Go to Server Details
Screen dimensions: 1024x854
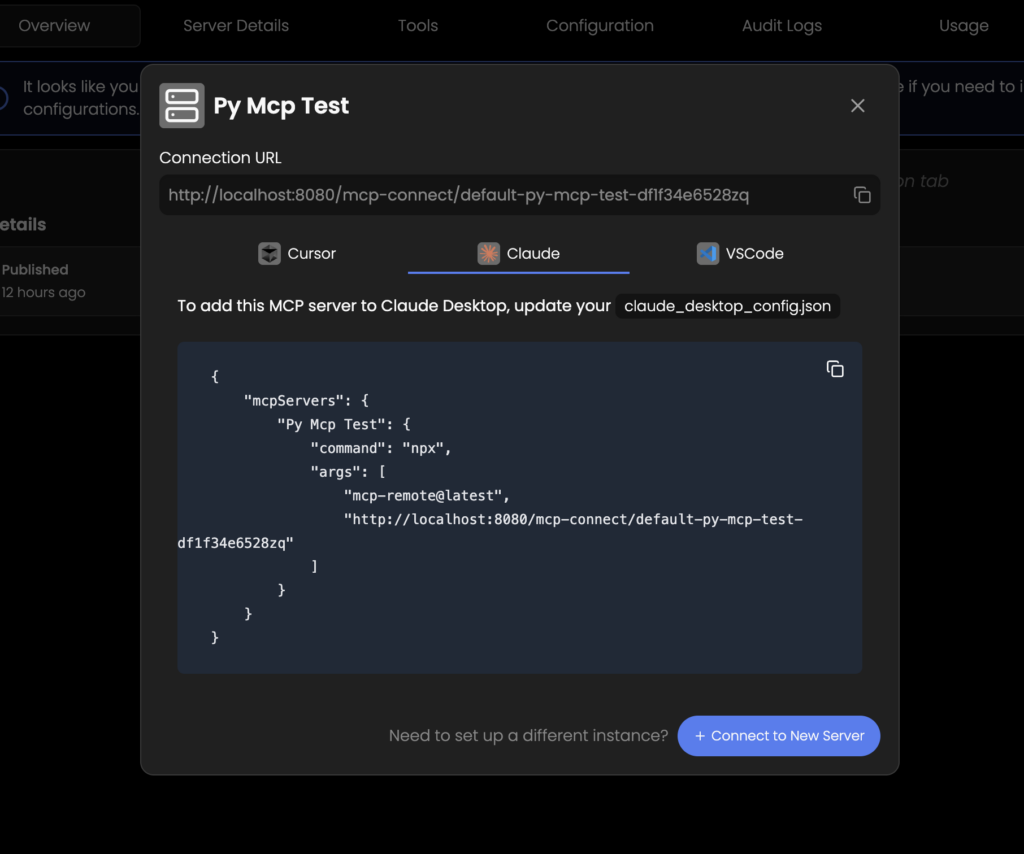pos(235,25)
